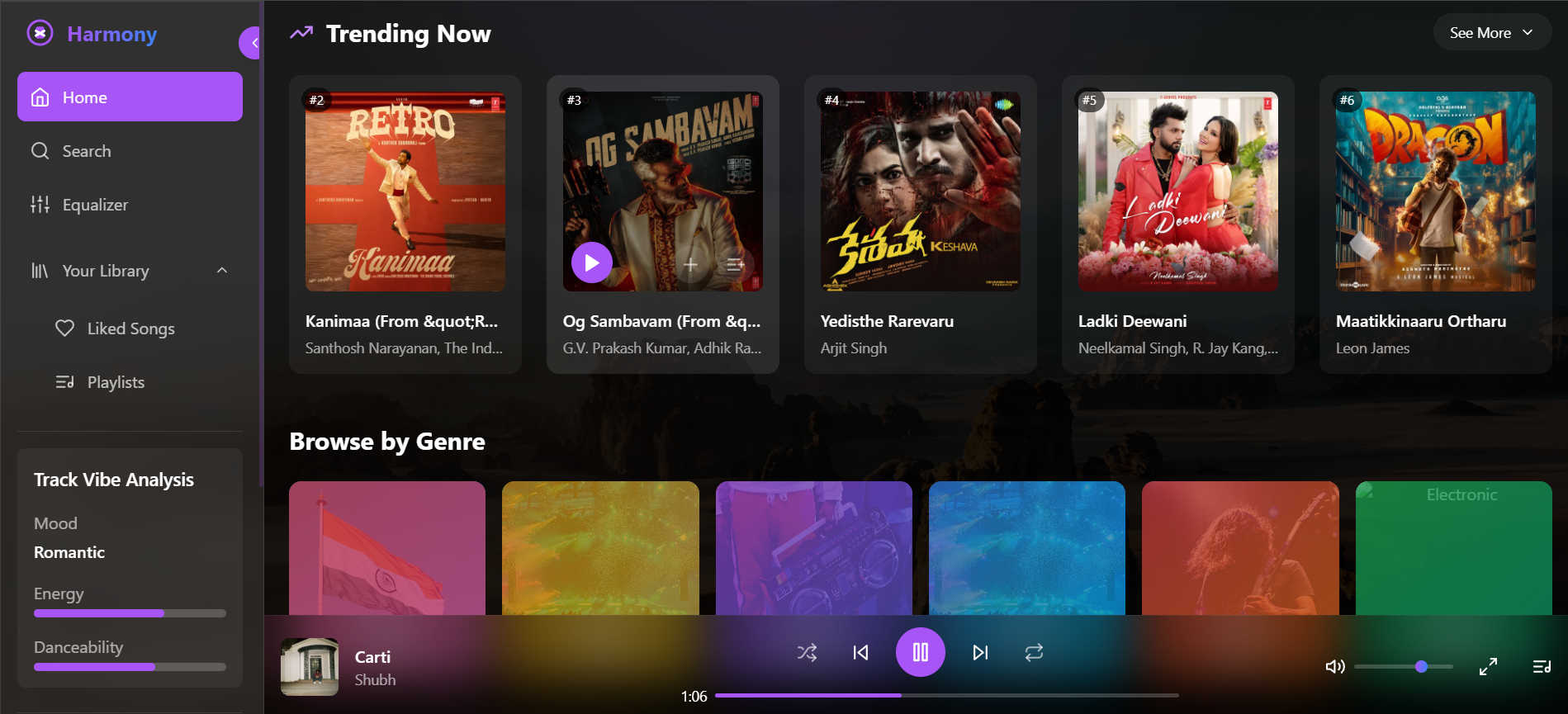Open Liked Songs in the library

pos(130,329)
